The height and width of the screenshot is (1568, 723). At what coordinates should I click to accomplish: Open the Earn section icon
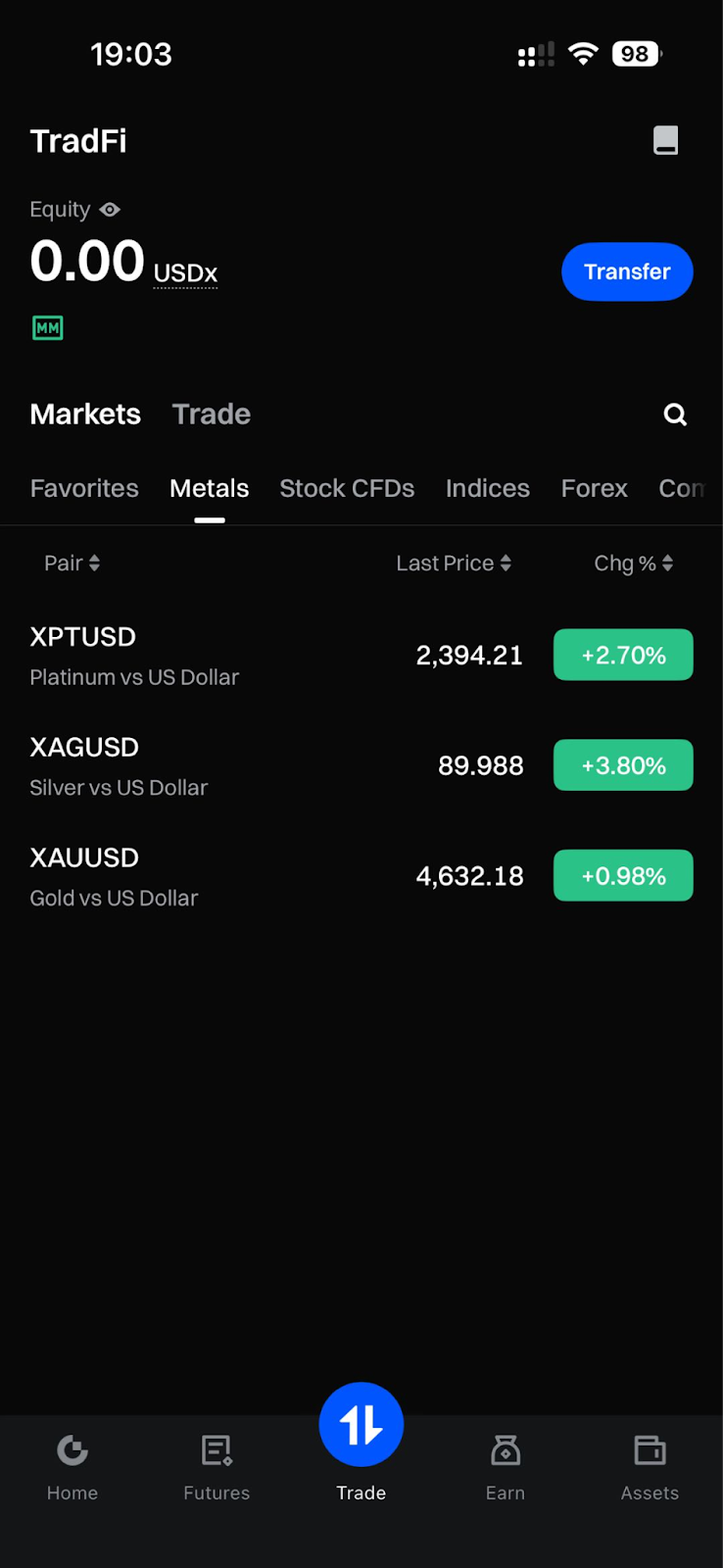(x=506, y=1465)
